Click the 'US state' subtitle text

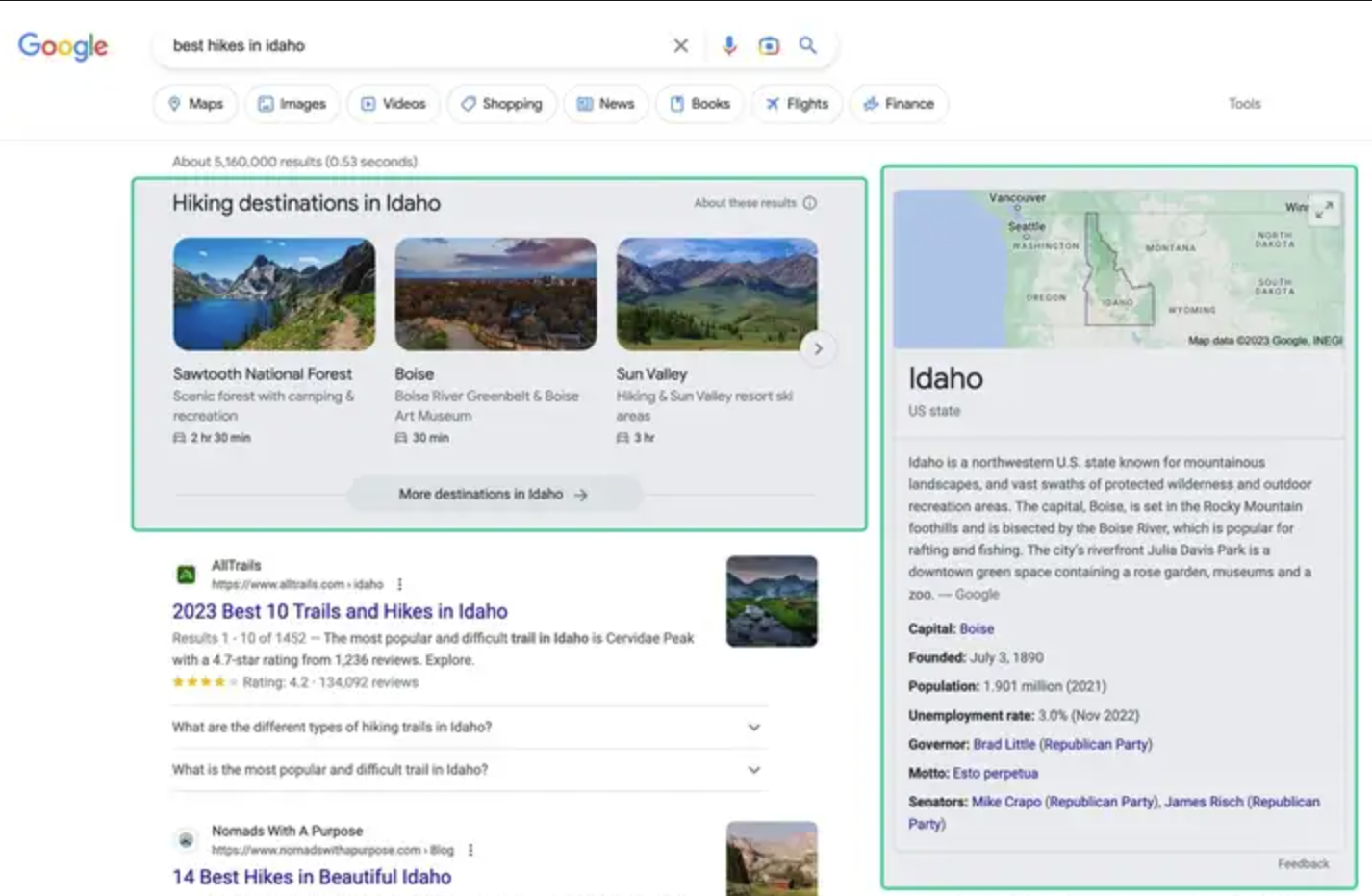934,411
